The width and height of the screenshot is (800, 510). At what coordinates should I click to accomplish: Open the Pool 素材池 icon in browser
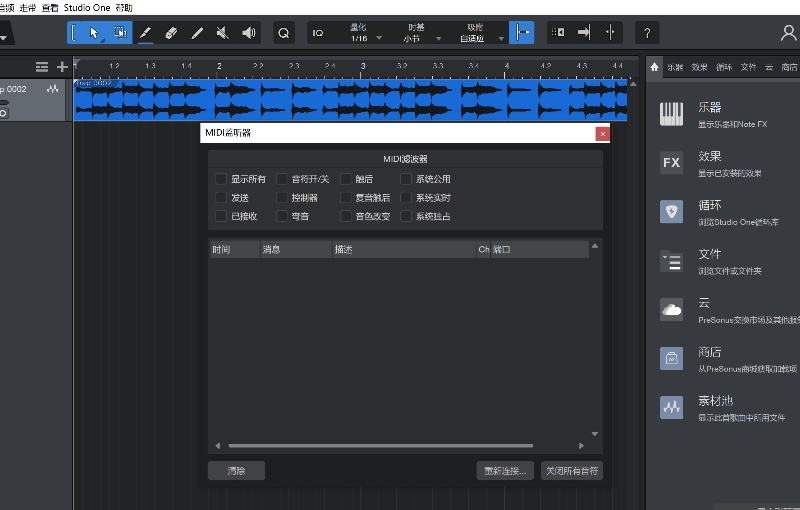(x=671, y=407)
